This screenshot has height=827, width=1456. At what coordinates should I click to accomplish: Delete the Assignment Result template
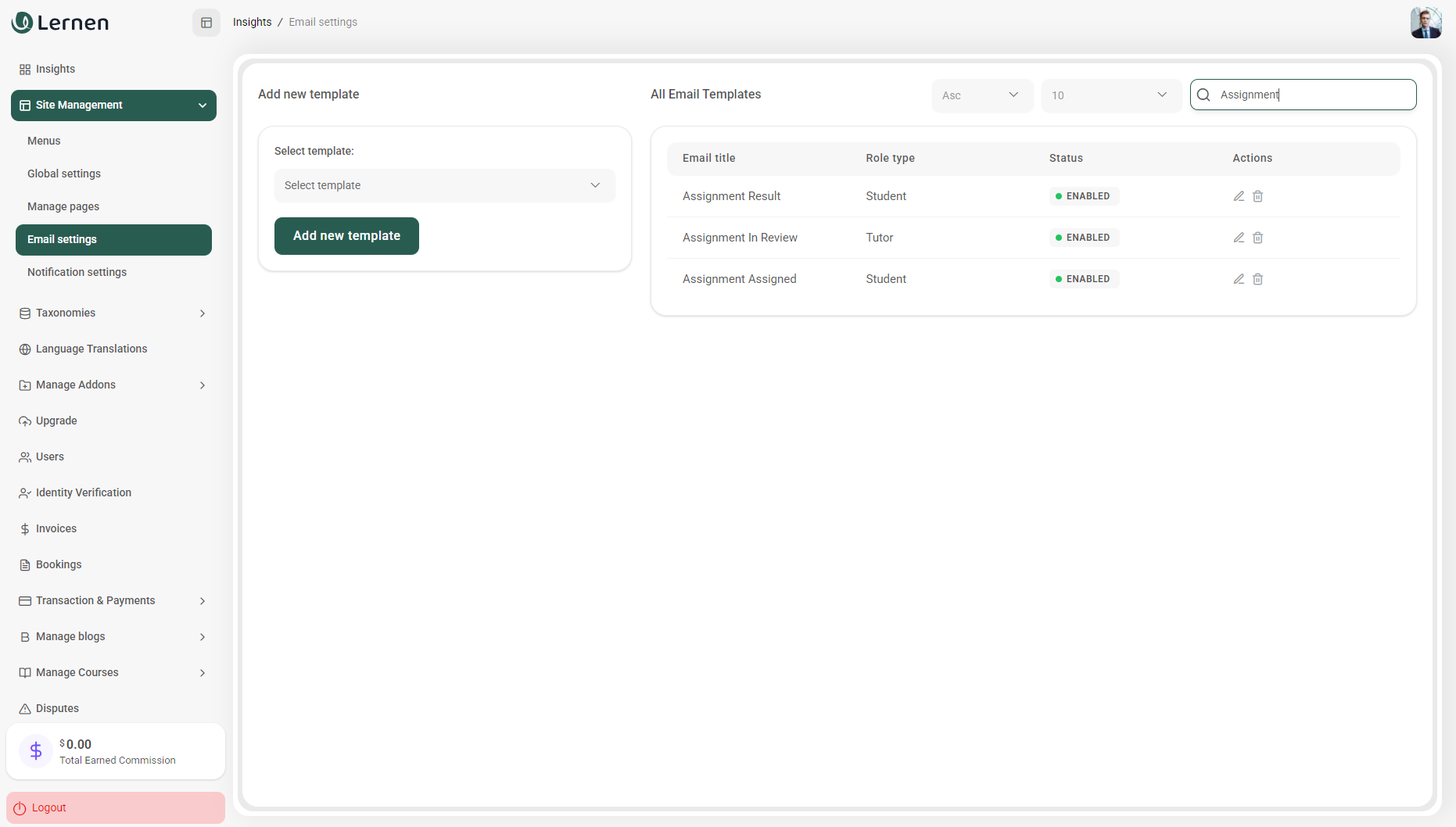tap(1257, 196)
